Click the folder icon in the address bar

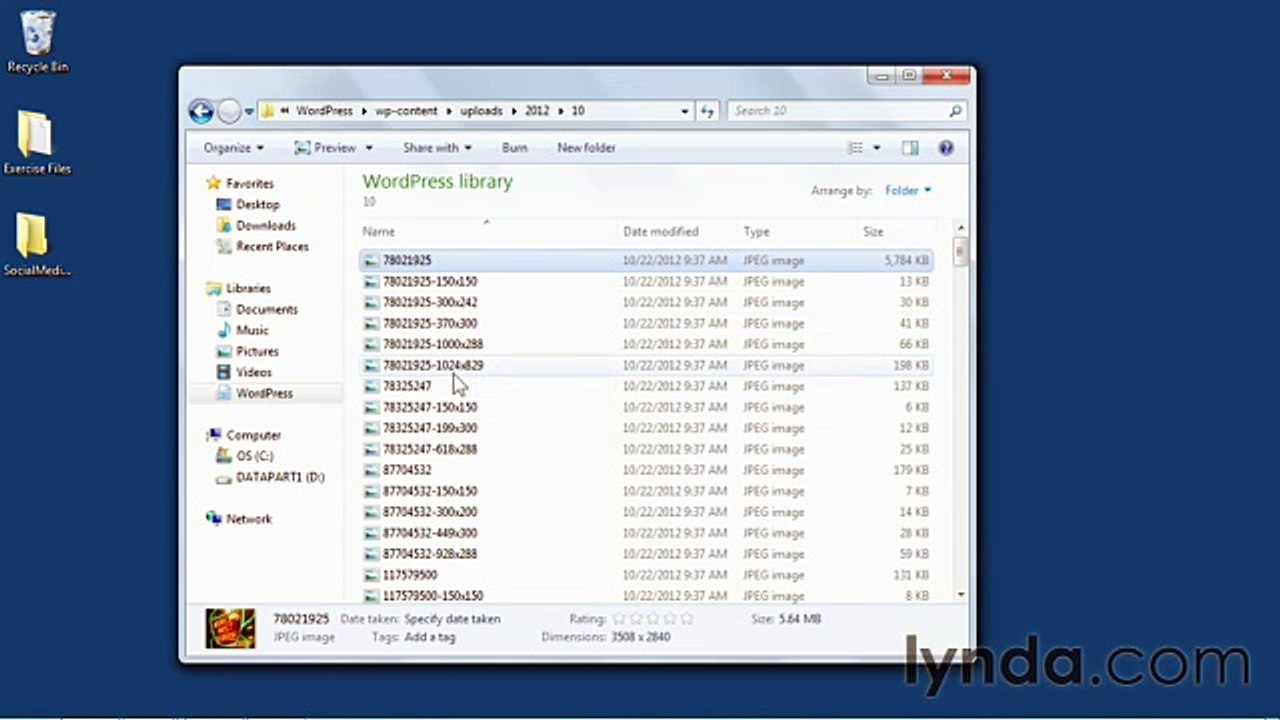coord(268,111)
